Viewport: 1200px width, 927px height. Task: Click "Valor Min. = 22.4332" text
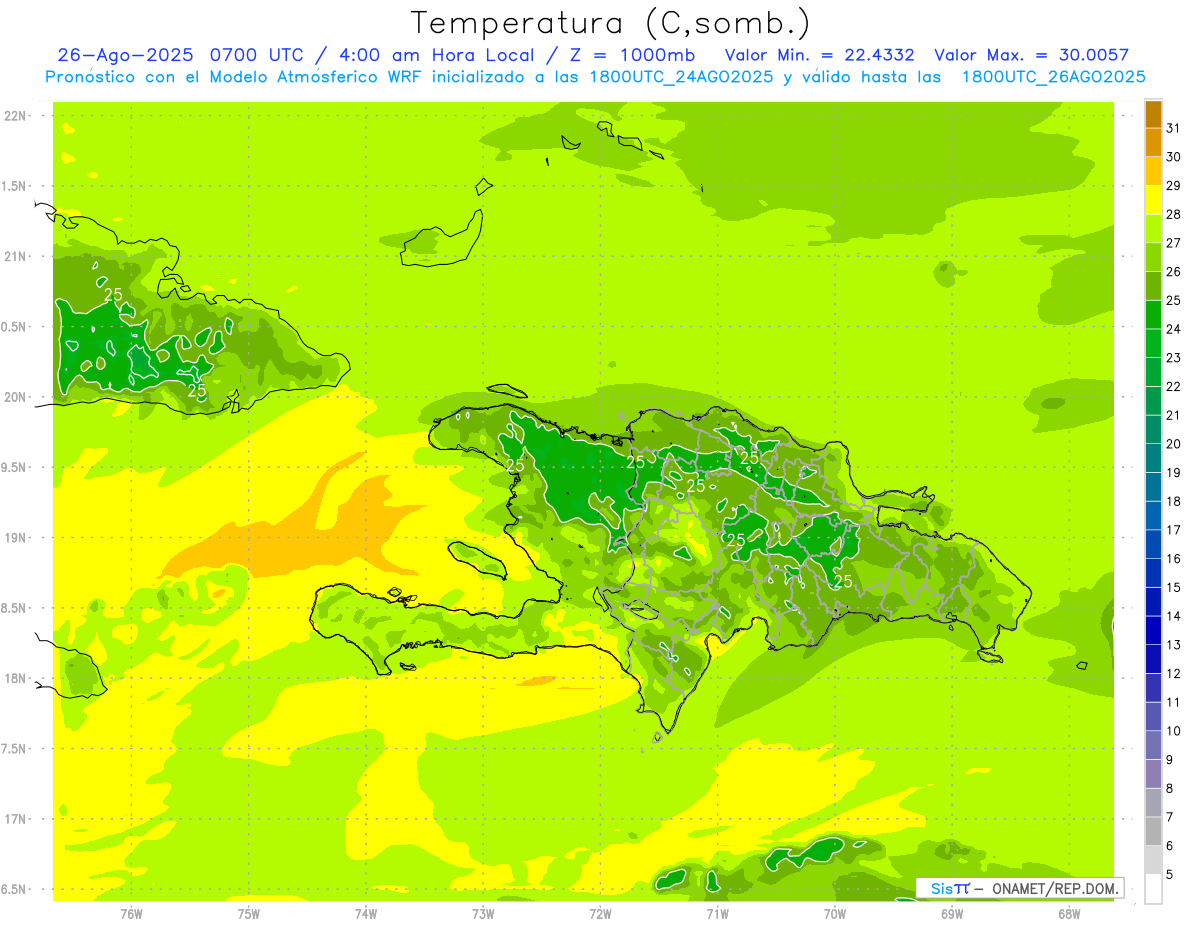[x=820, y=55]
